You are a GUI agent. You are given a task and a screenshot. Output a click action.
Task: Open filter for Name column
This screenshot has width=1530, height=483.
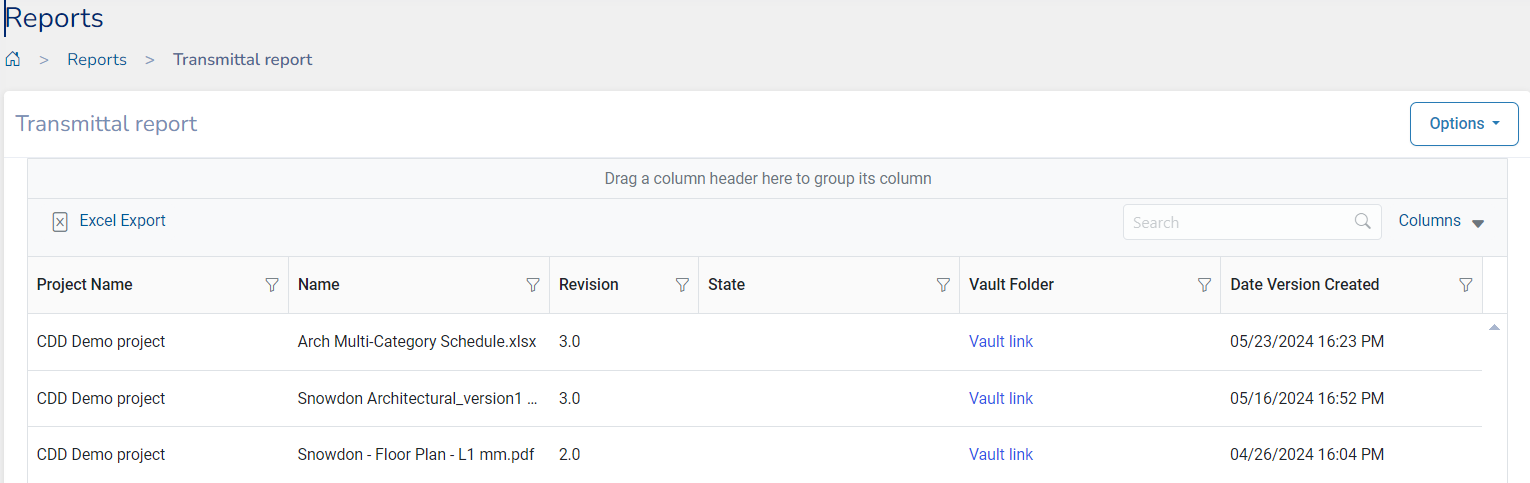(x=533, y=285)
